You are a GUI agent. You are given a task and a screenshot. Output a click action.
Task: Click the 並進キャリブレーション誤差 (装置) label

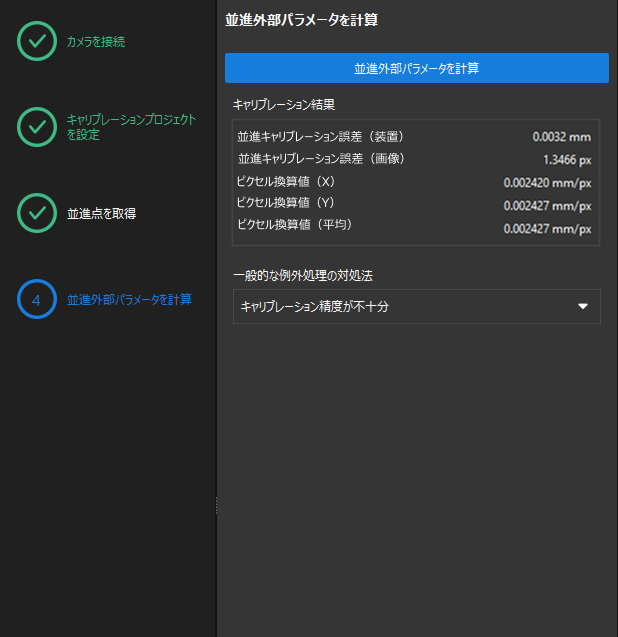pyautogui.click(x=321, y=136)
